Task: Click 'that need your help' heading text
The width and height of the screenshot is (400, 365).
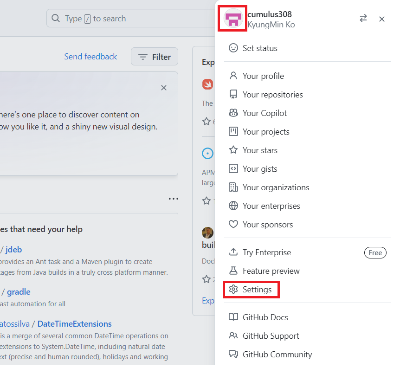Action: 46,229
